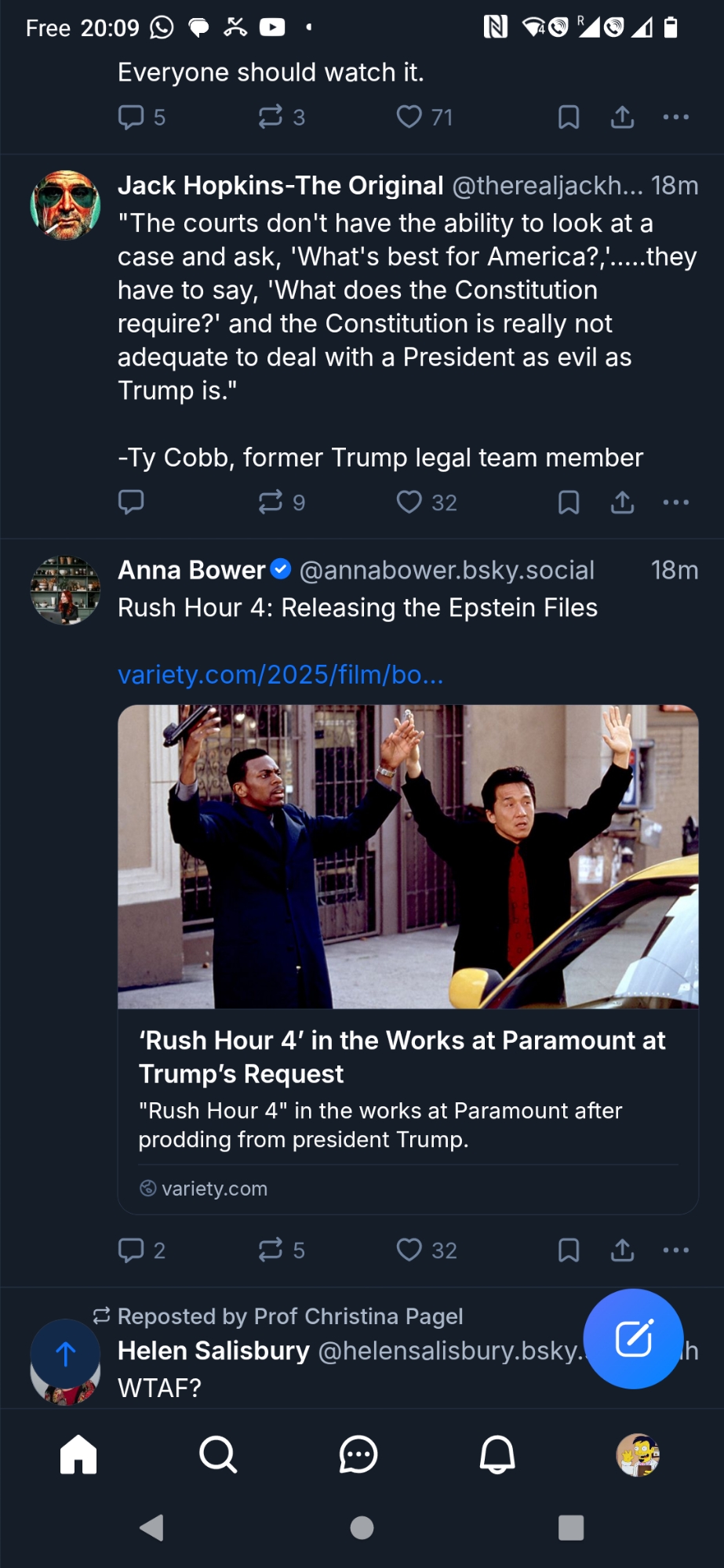Compose a new post with floating button
724x1568 pixels.
(x=634, y=1338)
